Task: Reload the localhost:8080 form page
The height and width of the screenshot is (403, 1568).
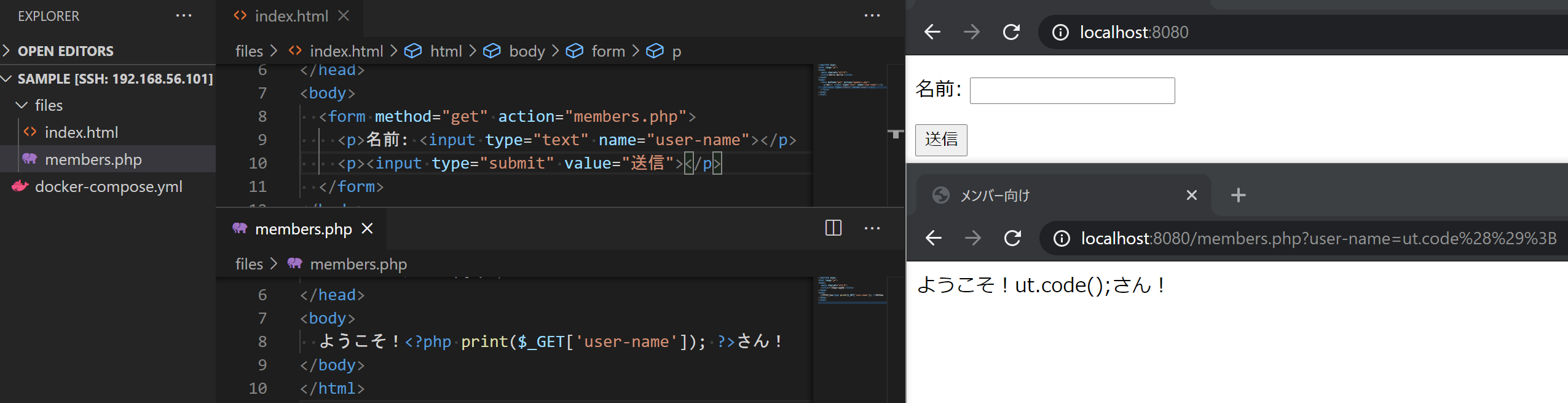Action: 1011,32
